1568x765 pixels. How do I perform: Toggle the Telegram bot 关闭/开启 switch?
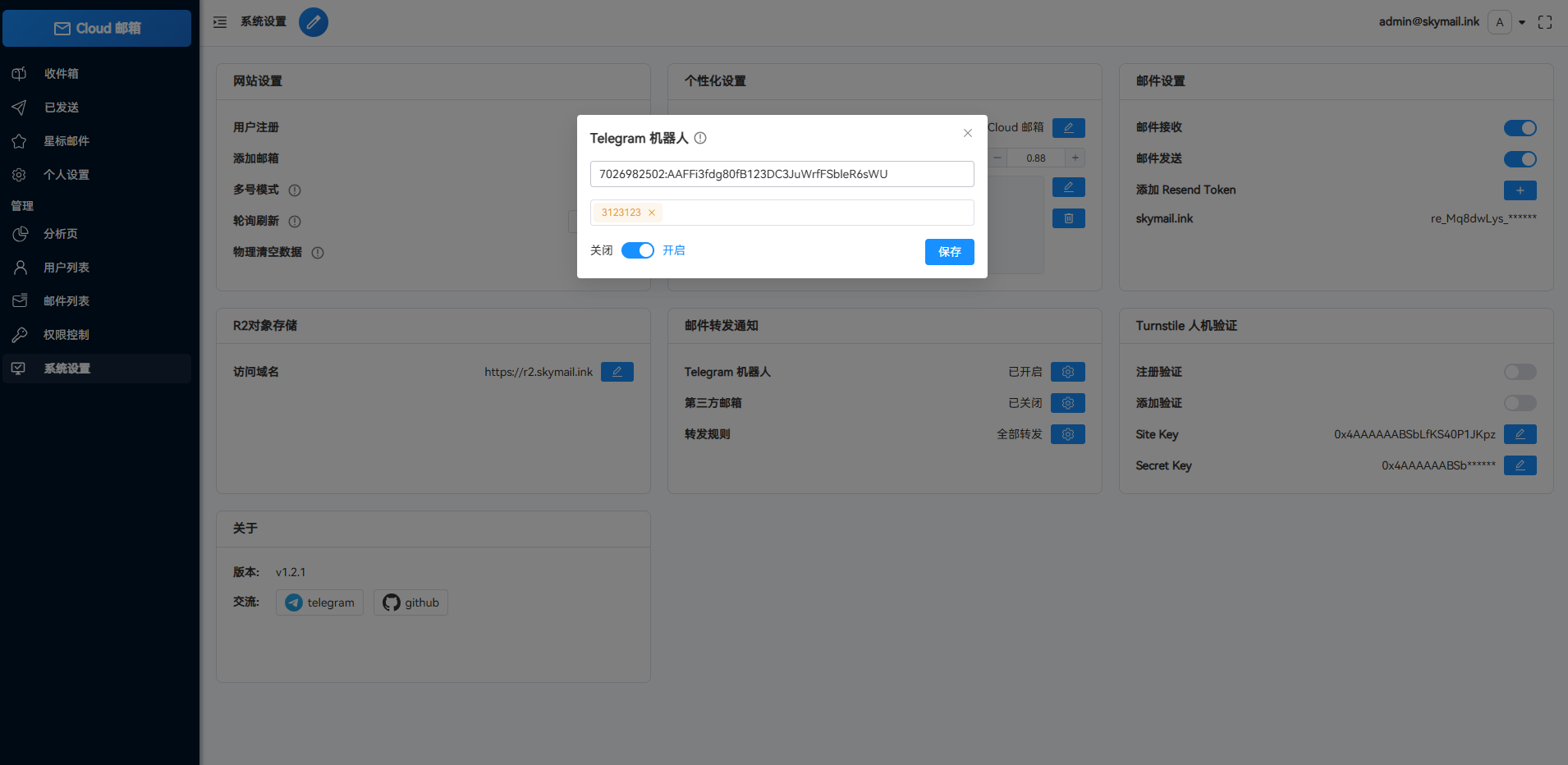[637, 250]
